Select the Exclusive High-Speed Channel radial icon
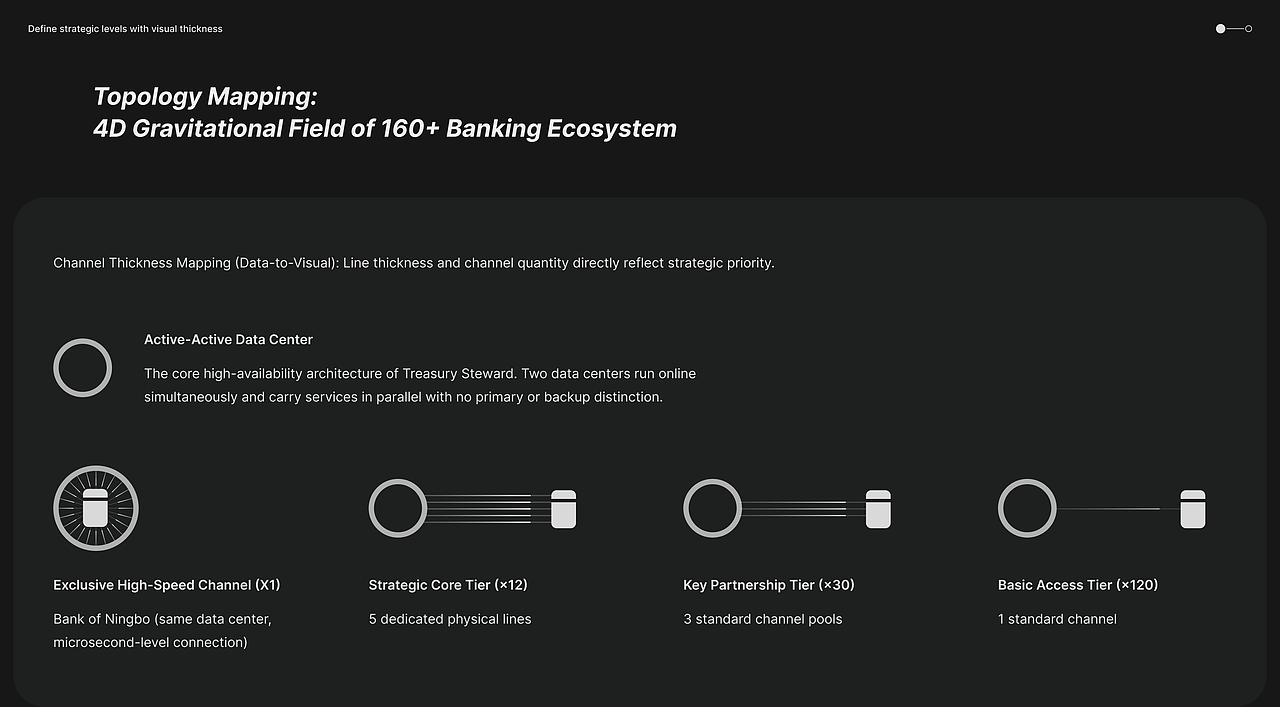Viewport: 1280px width, 707px height. [96, 508]
